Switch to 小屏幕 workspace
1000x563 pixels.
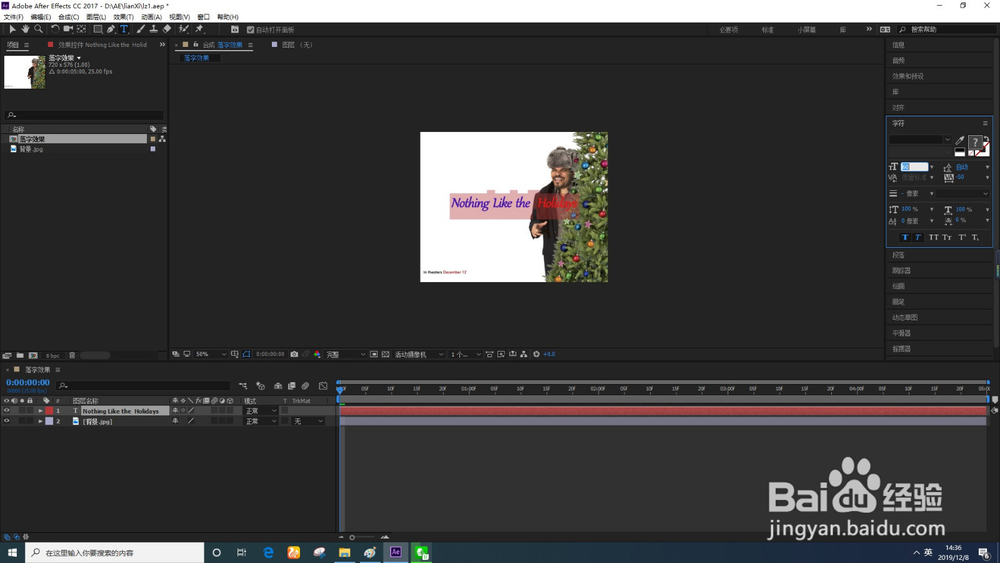click(x=806, y=30)
